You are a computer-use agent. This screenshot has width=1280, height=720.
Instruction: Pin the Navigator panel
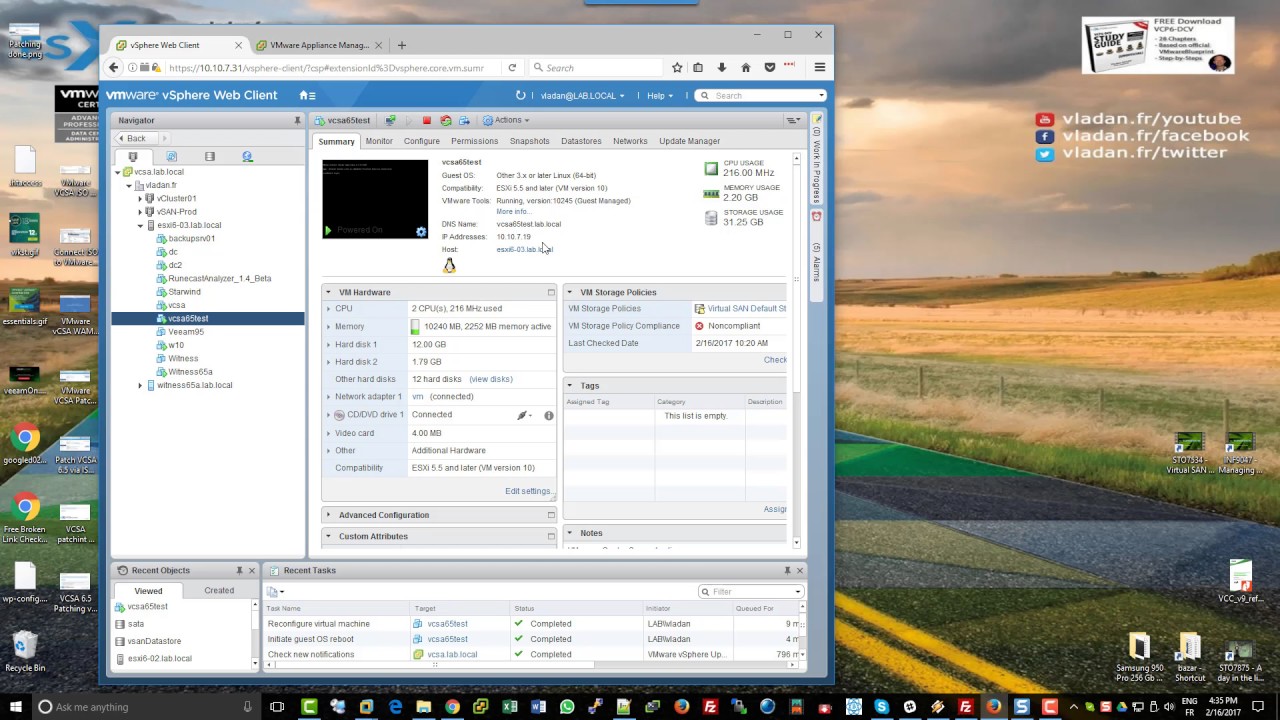click(x=297, y=120)
